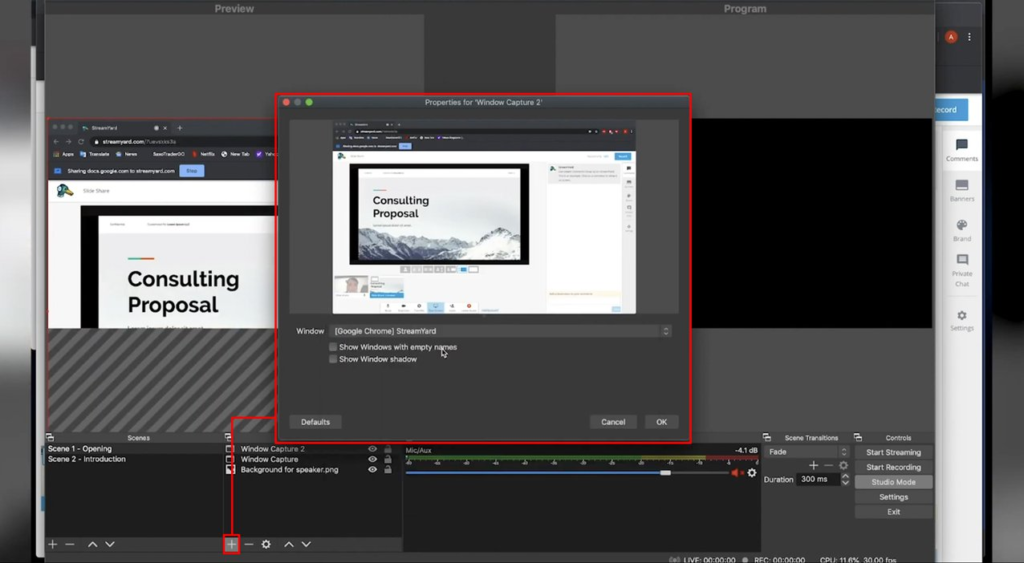Click the Netflix bookmark
The image size is (1024, 563).
(203, 154)
